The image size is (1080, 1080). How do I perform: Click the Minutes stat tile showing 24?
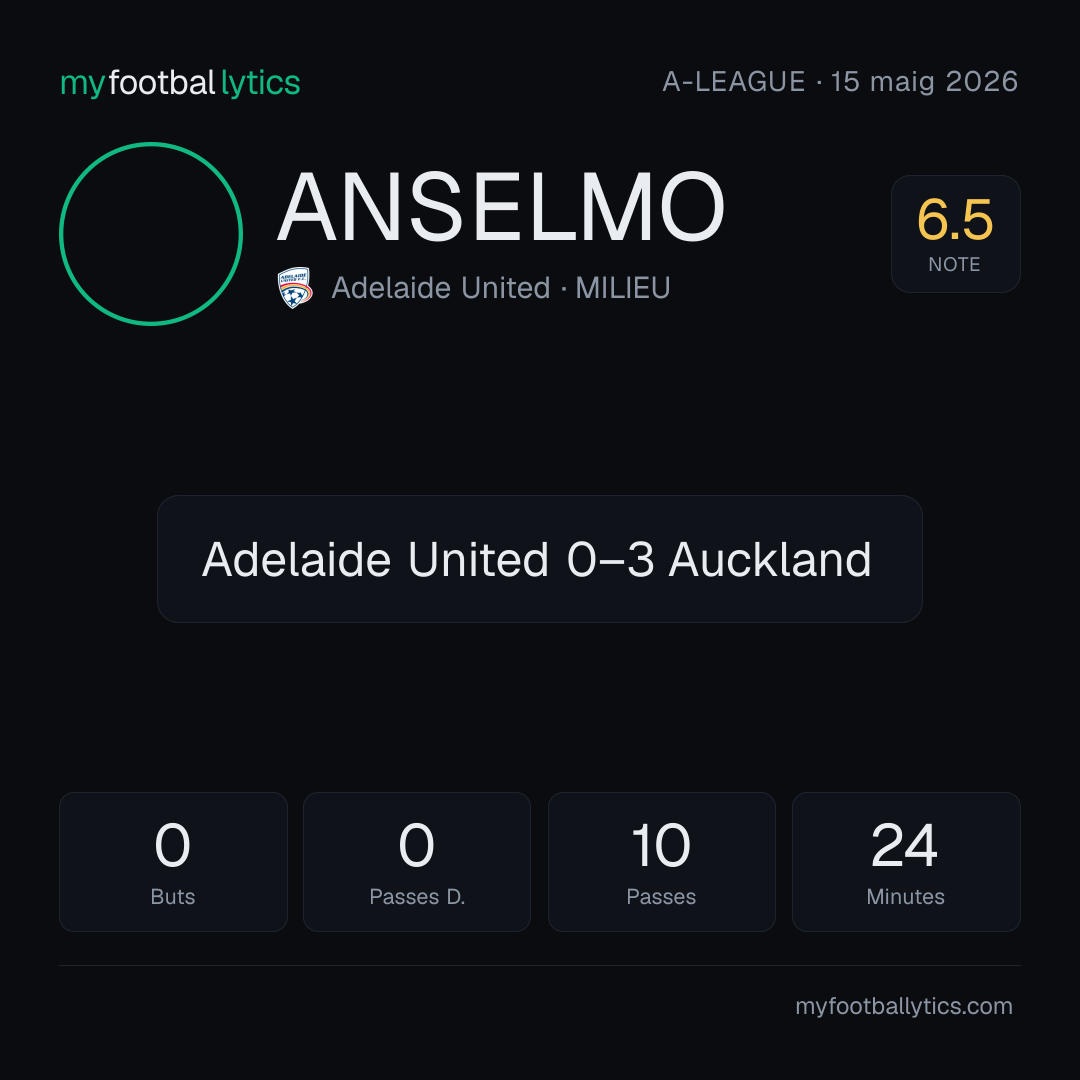(906, 862)
